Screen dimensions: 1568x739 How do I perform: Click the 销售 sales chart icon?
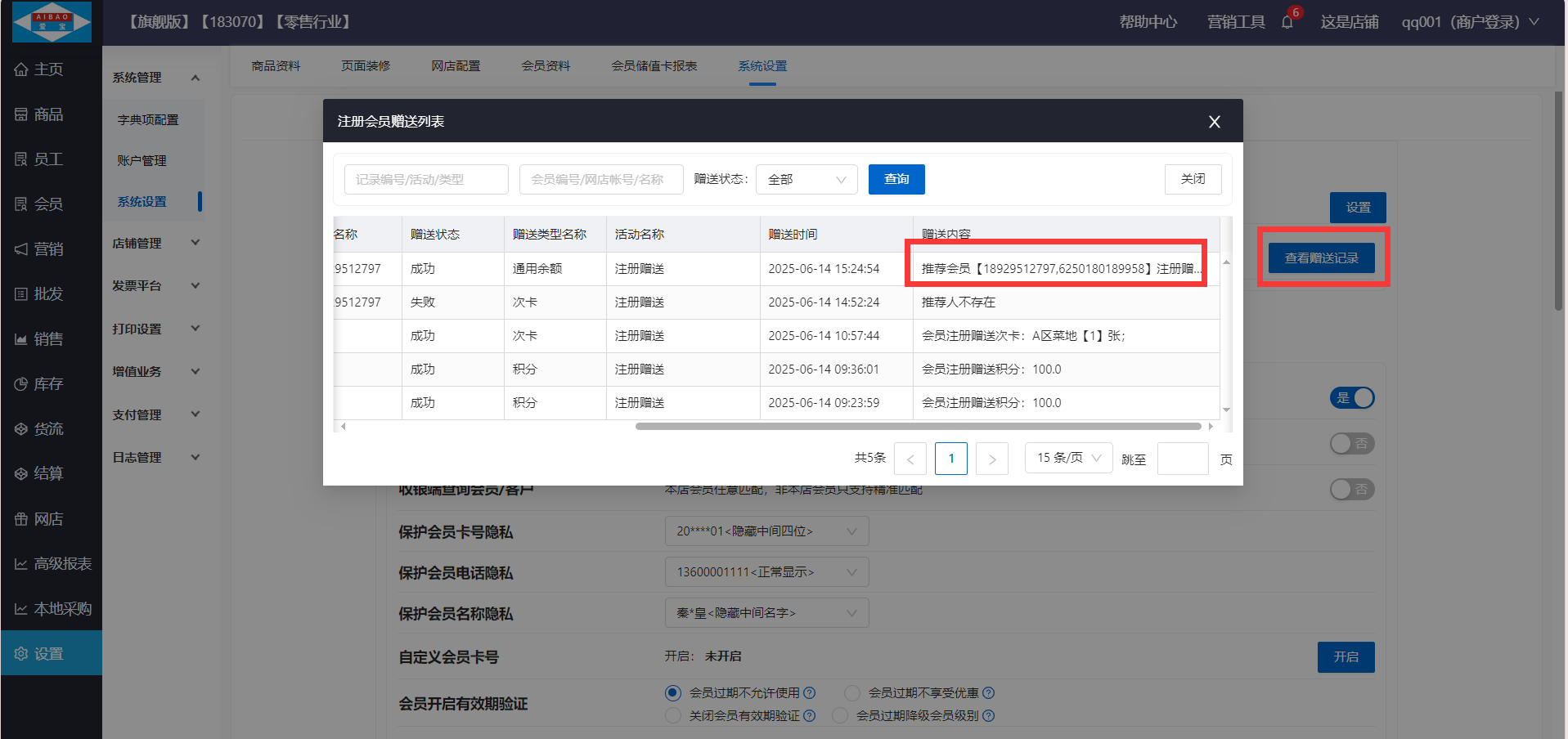click(x=21, y=339)
